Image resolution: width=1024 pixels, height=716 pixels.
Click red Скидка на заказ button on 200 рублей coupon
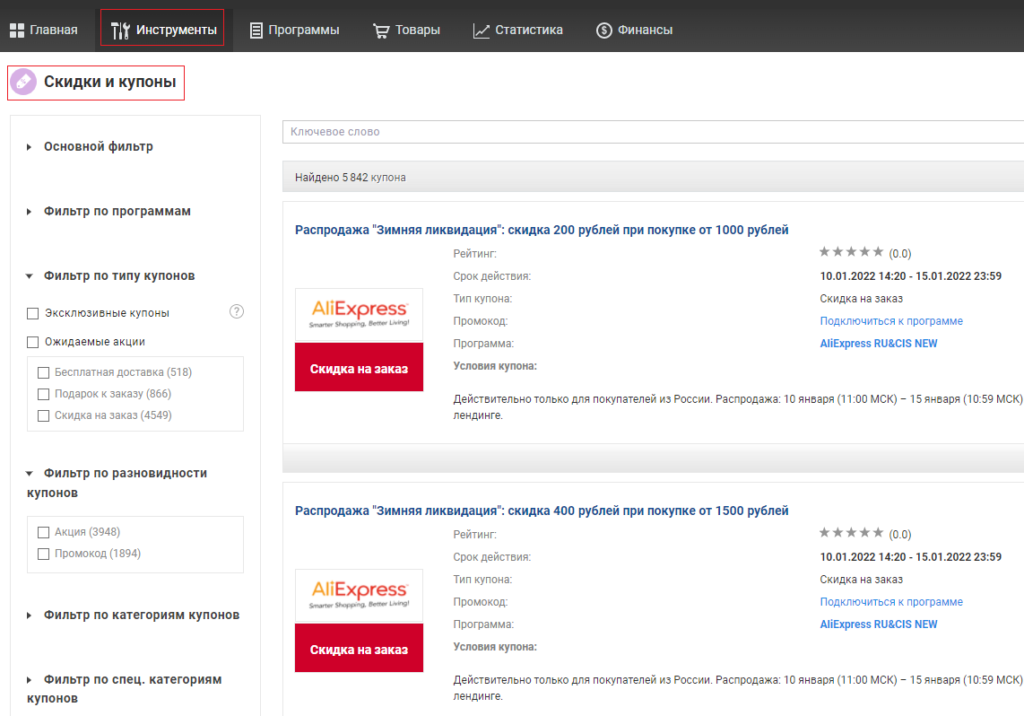[x=359, y=367]
